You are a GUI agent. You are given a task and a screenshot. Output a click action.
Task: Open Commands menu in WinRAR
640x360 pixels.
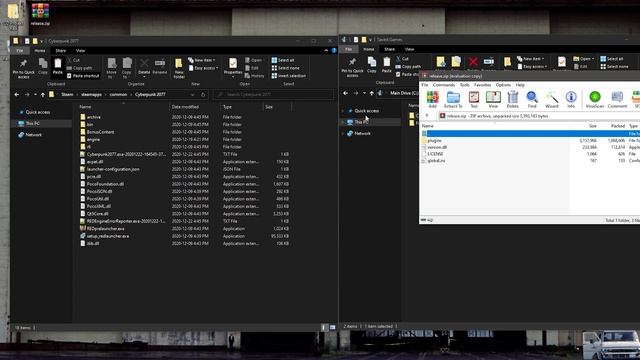(x=444, y=85)
